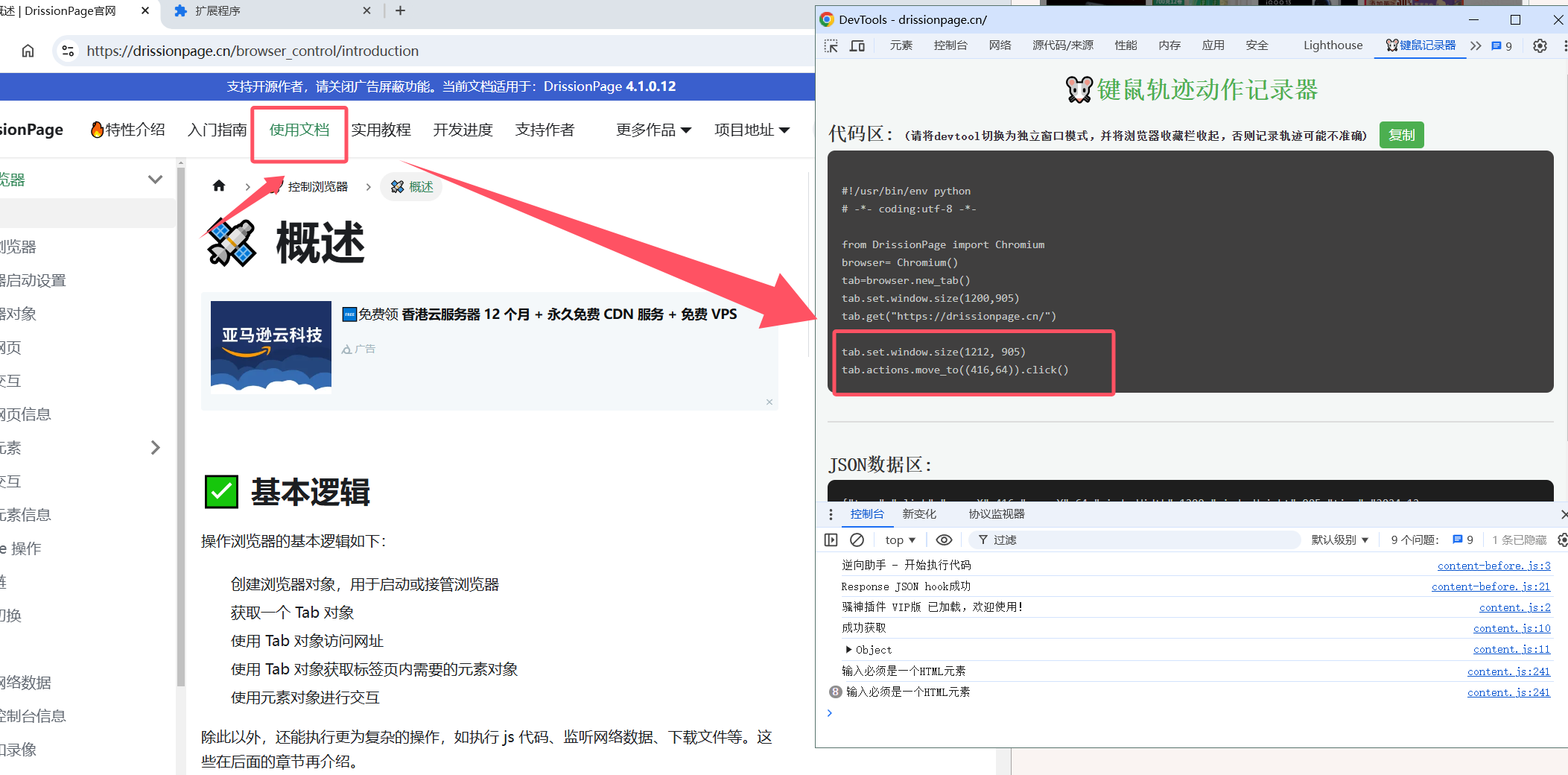Switch to DevTools 源代码/来源 tab
Viewport: 1568px width, 775px height.
tap(1063, 45)
